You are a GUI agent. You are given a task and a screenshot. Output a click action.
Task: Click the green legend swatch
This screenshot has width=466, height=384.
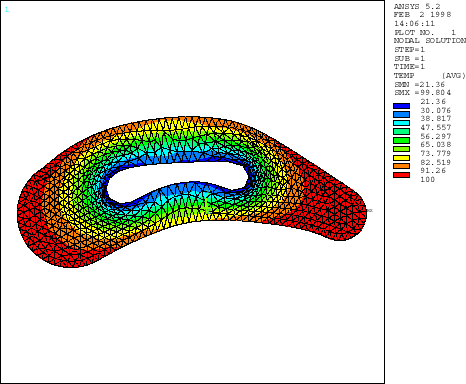click(401, 140)
